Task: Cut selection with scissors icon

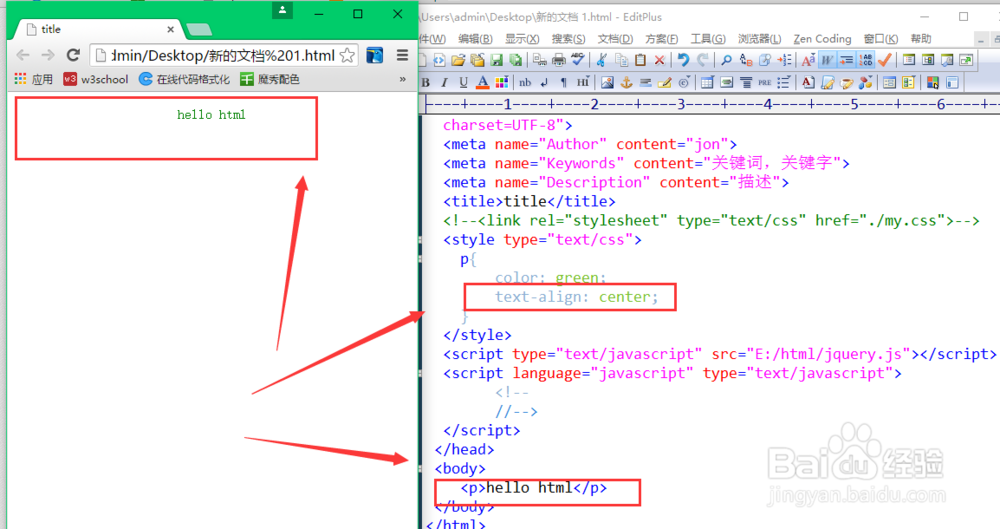Action: click(602, 60)
